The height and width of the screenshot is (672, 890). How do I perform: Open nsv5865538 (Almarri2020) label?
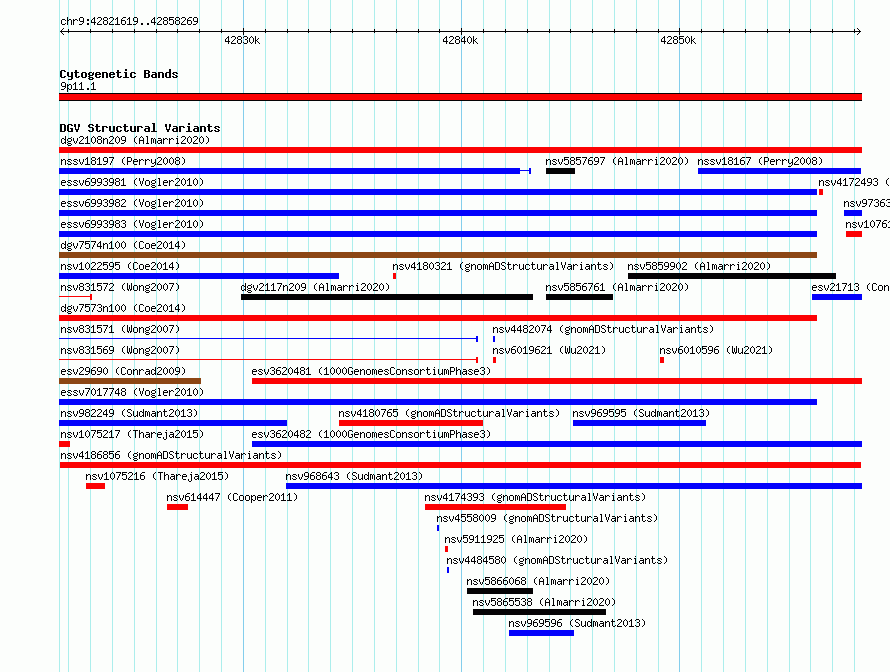tap(544, 602)
